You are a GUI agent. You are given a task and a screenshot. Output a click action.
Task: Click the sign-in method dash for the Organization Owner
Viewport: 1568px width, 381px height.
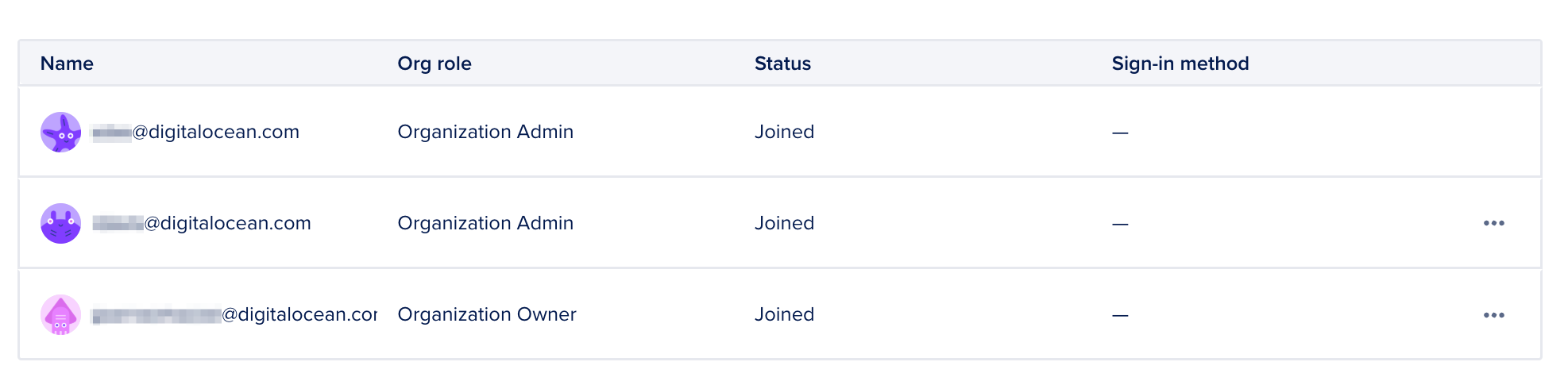[x=1120, y=315]
